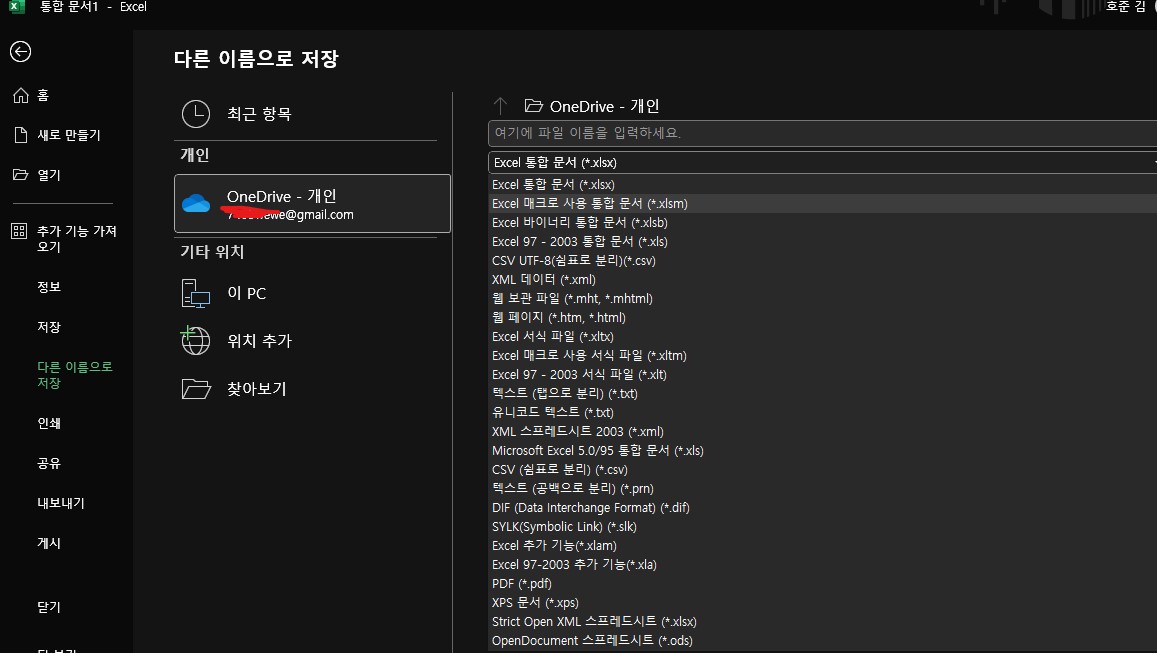Click the Open folder icon in sidebar
The image size is (1157, 653).
click(21, 175)
